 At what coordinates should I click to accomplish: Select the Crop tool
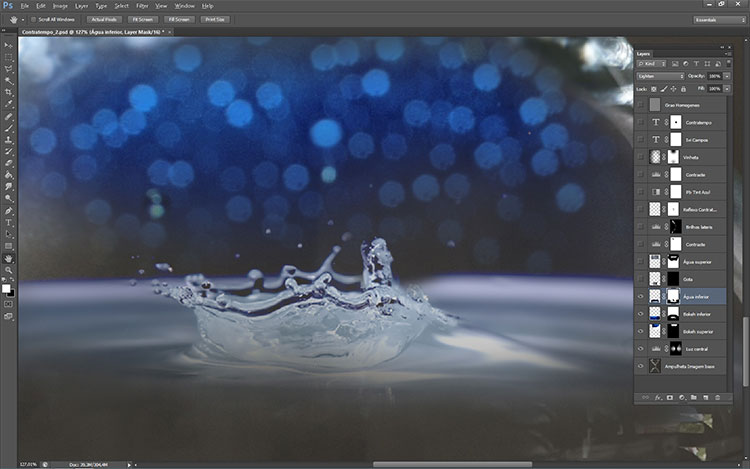[8, 92]
